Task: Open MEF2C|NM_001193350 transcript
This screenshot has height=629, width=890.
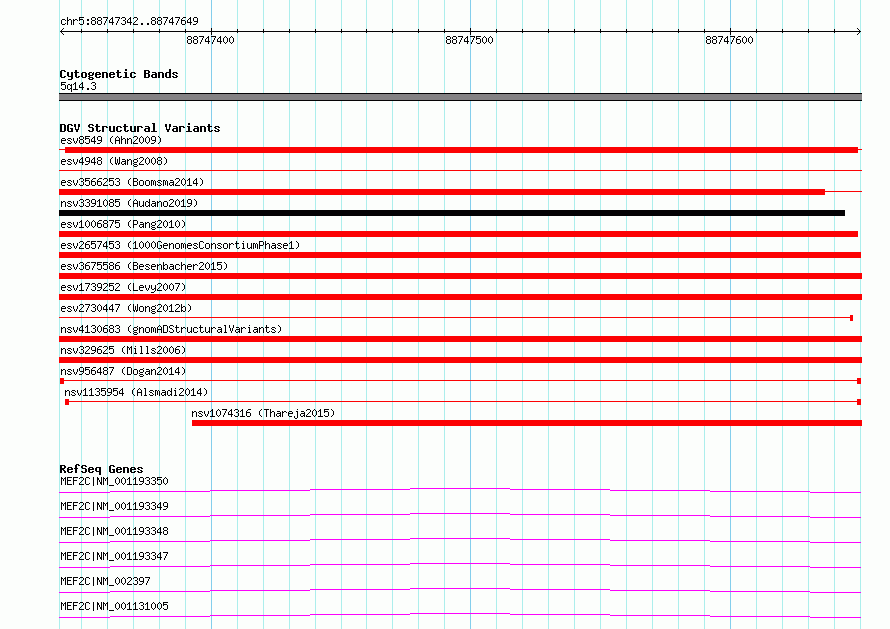Action: tap(114, 481)
